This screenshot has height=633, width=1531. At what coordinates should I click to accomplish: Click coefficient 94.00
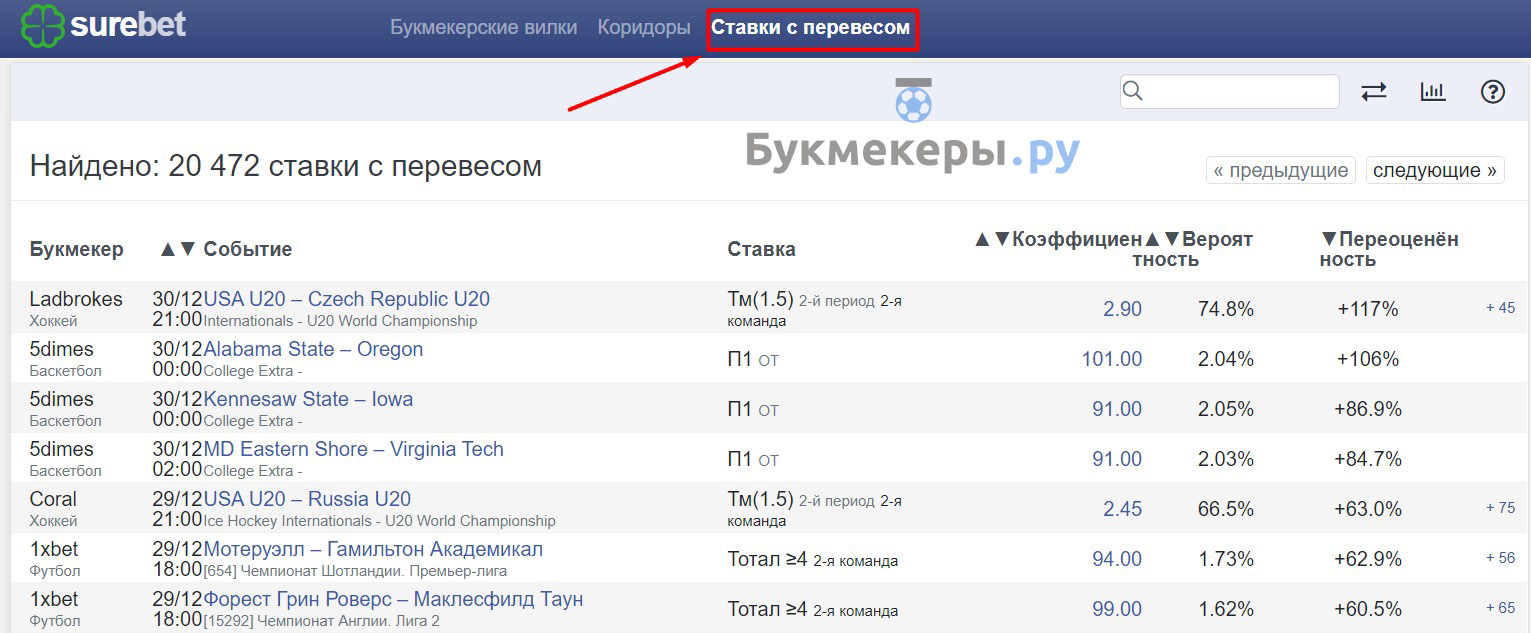[1117, 559]
